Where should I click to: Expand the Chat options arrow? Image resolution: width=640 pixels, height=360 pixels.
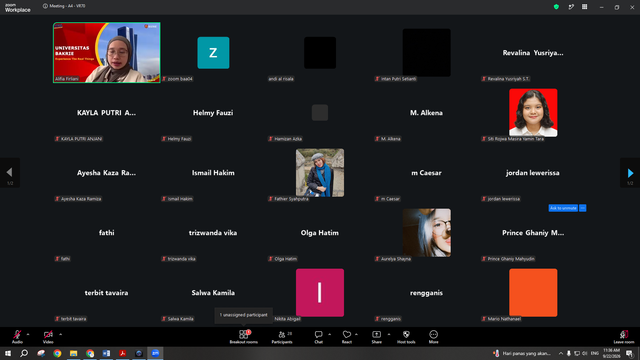pyautogui.click(x=329, y=334)
